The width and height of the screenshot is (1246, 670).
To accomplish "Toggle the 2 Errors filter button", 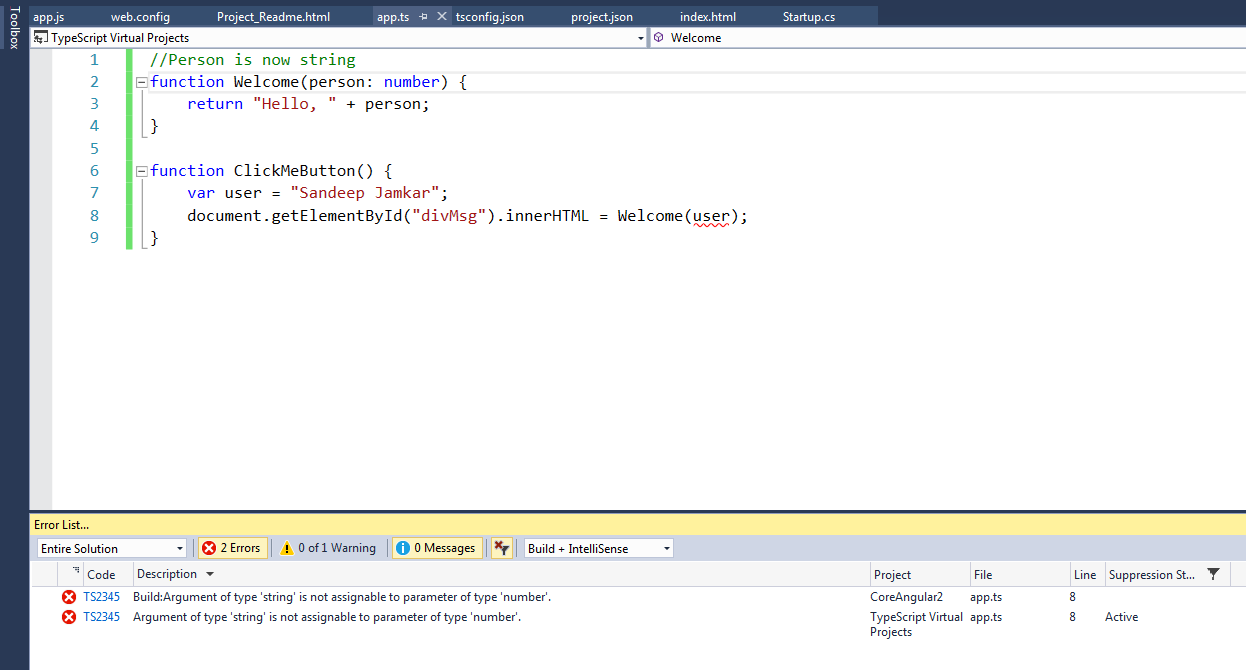I will [x=232, y=547].
